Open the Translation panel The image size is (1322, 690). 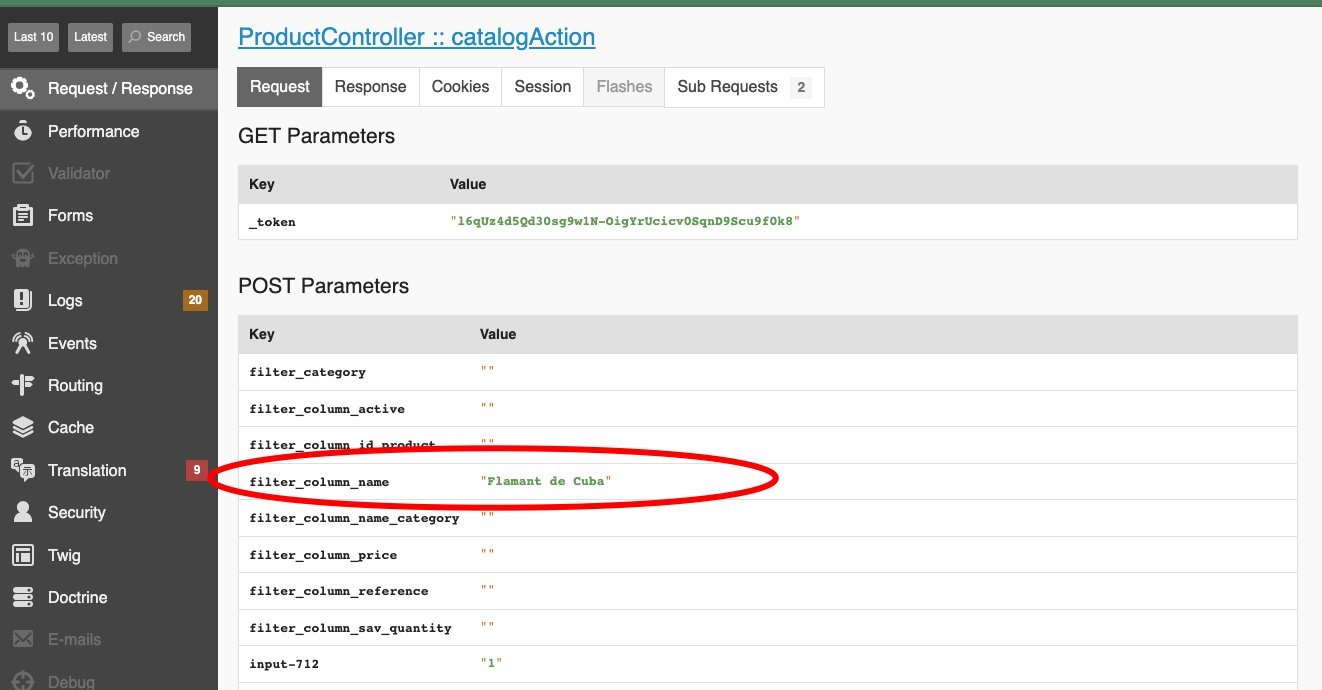point(109,470)
